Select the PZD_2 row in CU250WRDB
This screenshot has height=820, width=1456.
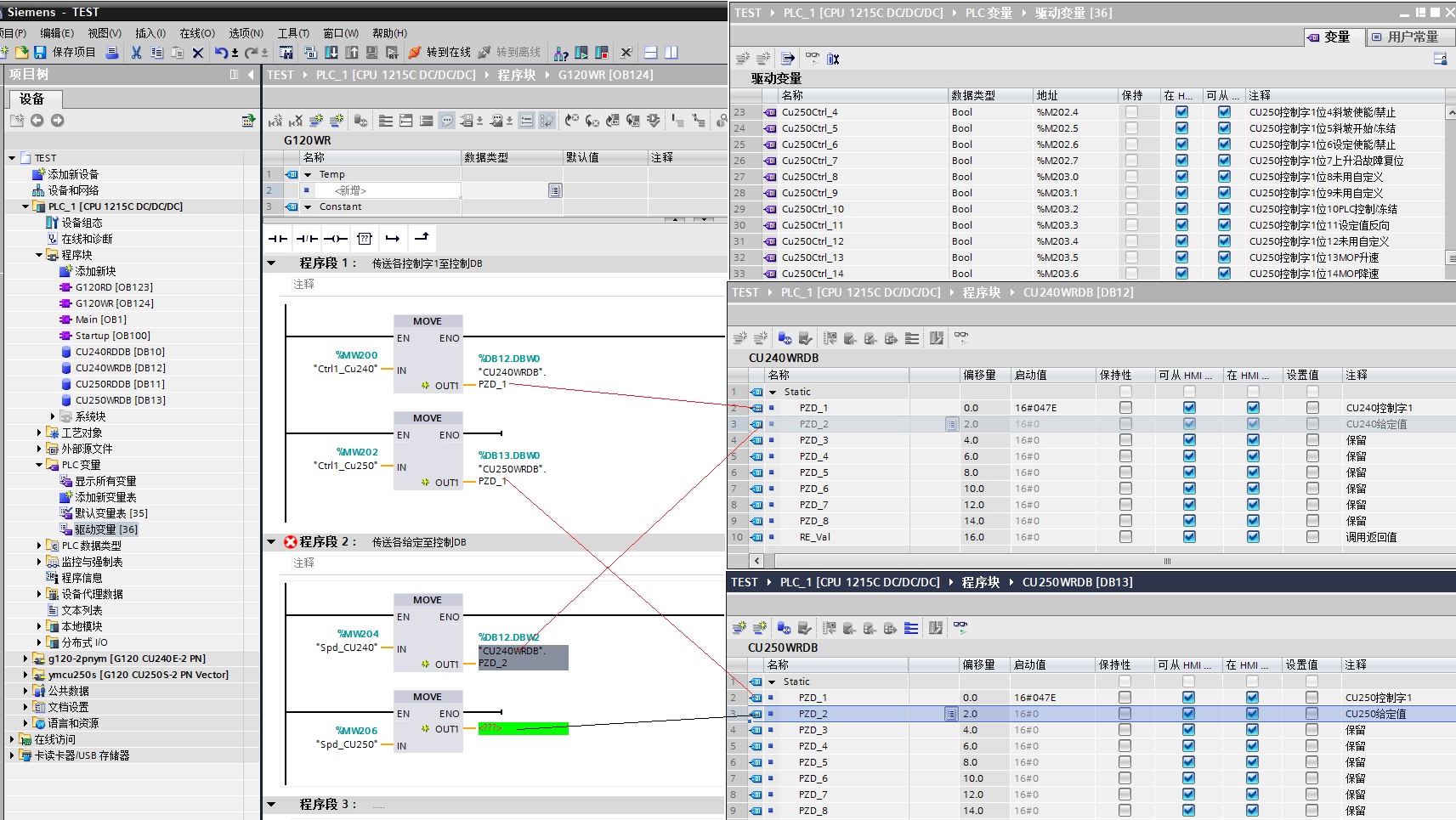1091,714
